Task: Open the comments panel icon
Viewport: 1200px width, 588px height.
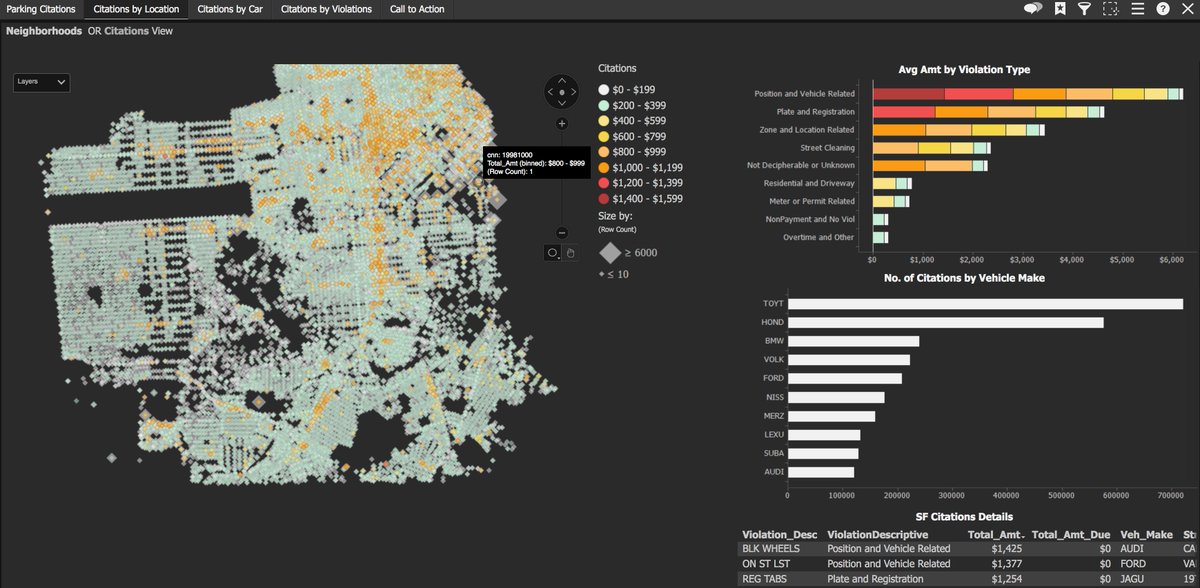Action: pyautogui.click(x=1033, y=9)
